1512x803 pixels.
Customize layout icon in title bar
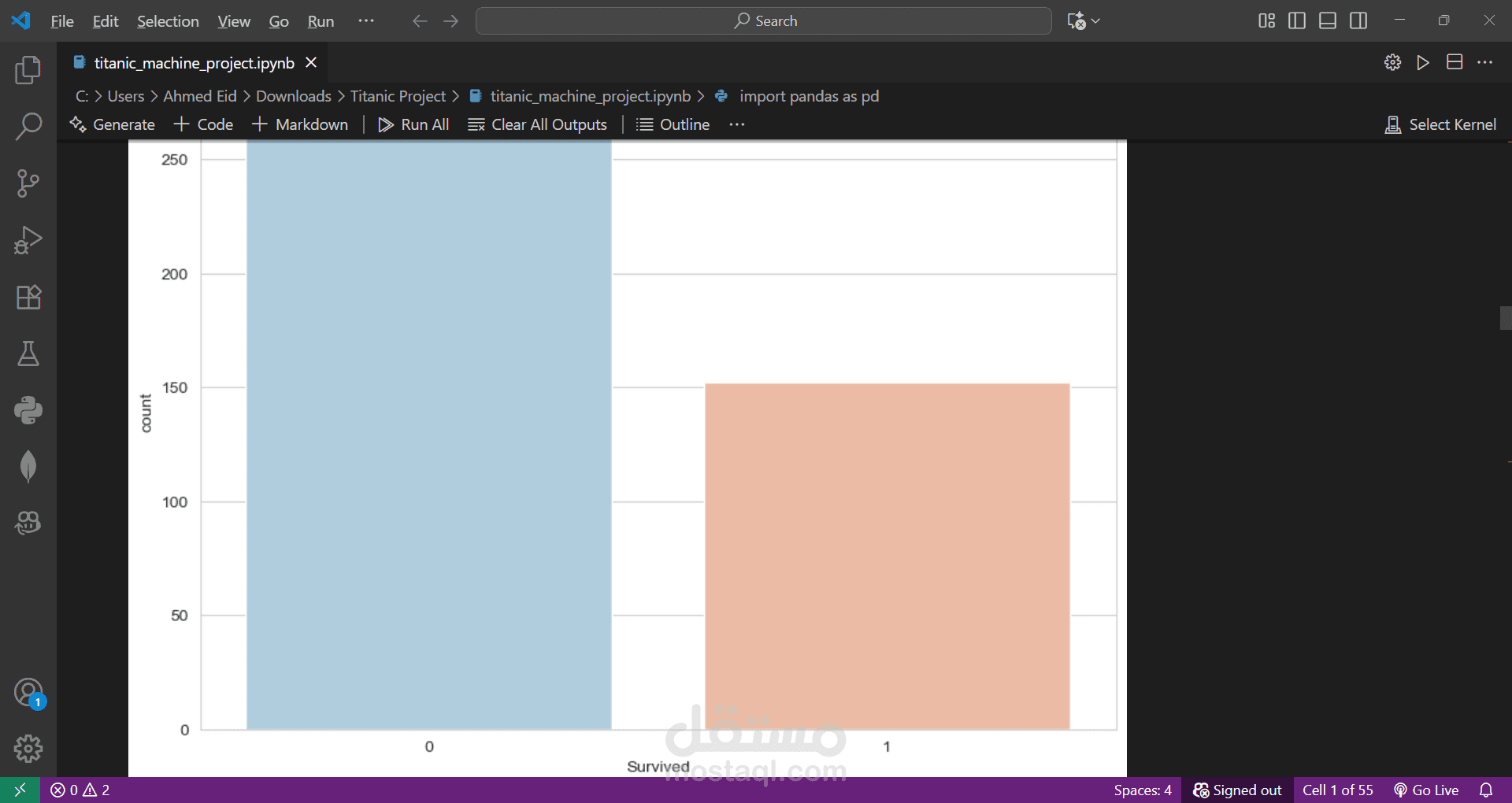click(1266, 21)
